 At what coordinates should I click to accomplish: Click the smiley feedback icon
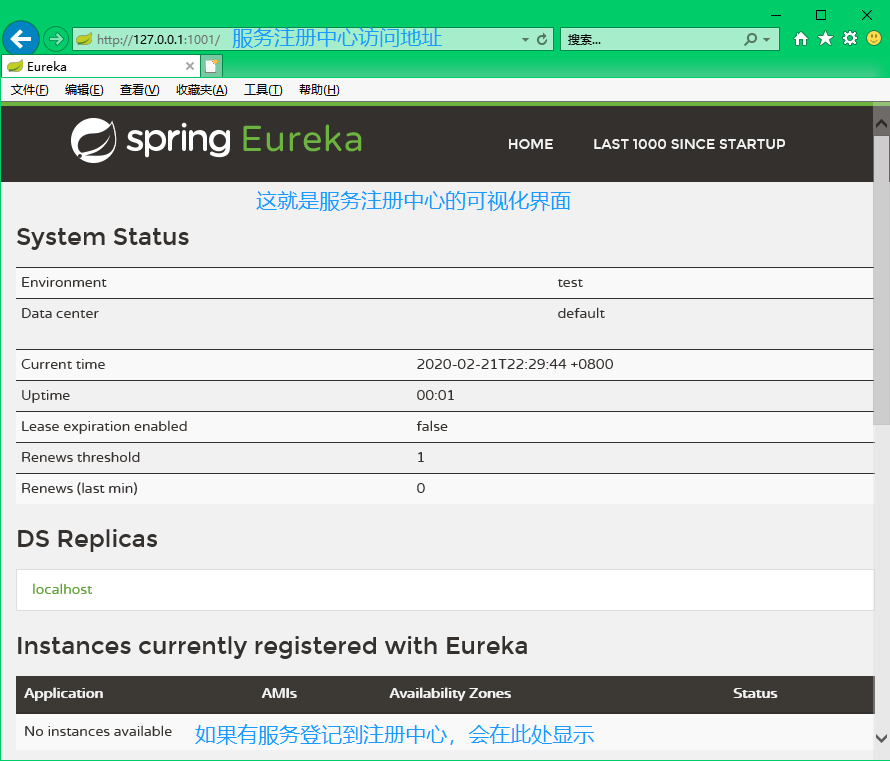[x=874, y=39]
